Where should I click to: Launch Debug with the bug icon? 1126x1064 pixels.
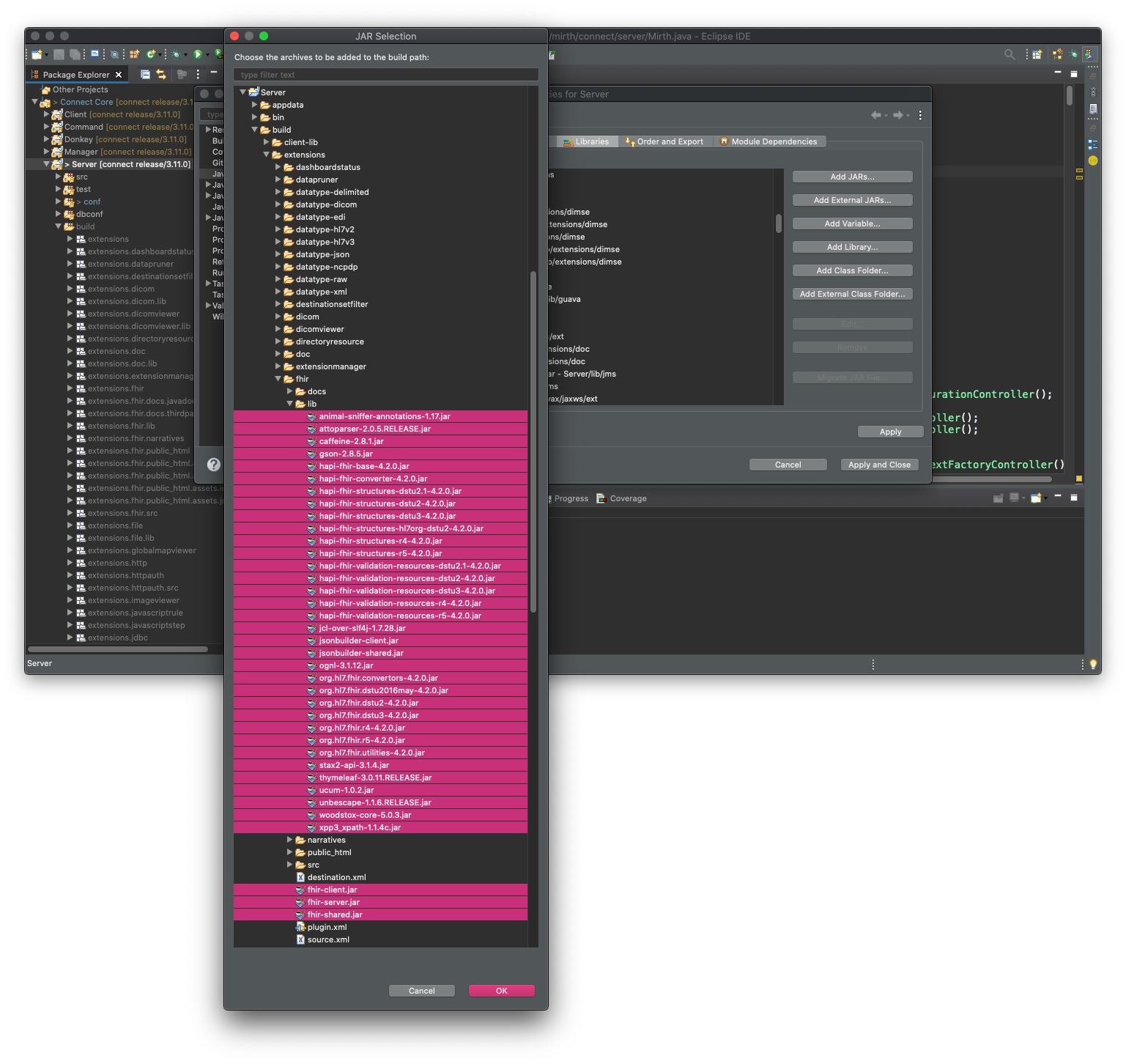click(176, 54)
